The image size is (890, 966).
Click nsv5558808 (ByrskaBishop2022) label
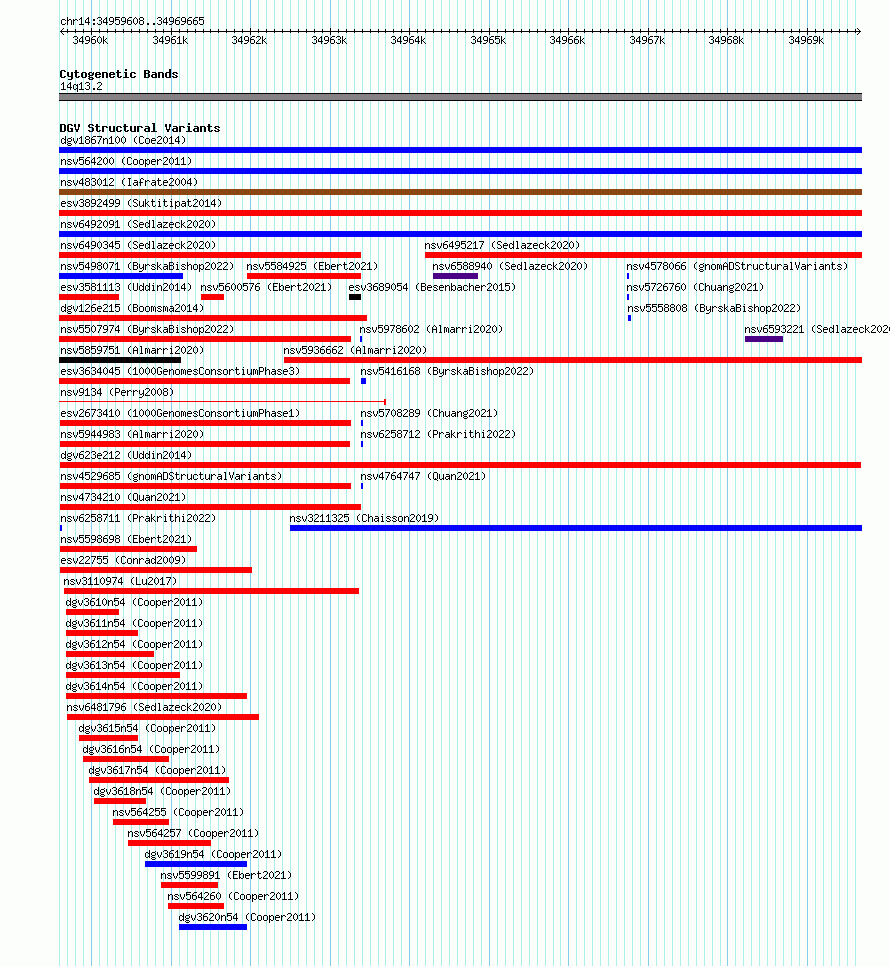714,308
